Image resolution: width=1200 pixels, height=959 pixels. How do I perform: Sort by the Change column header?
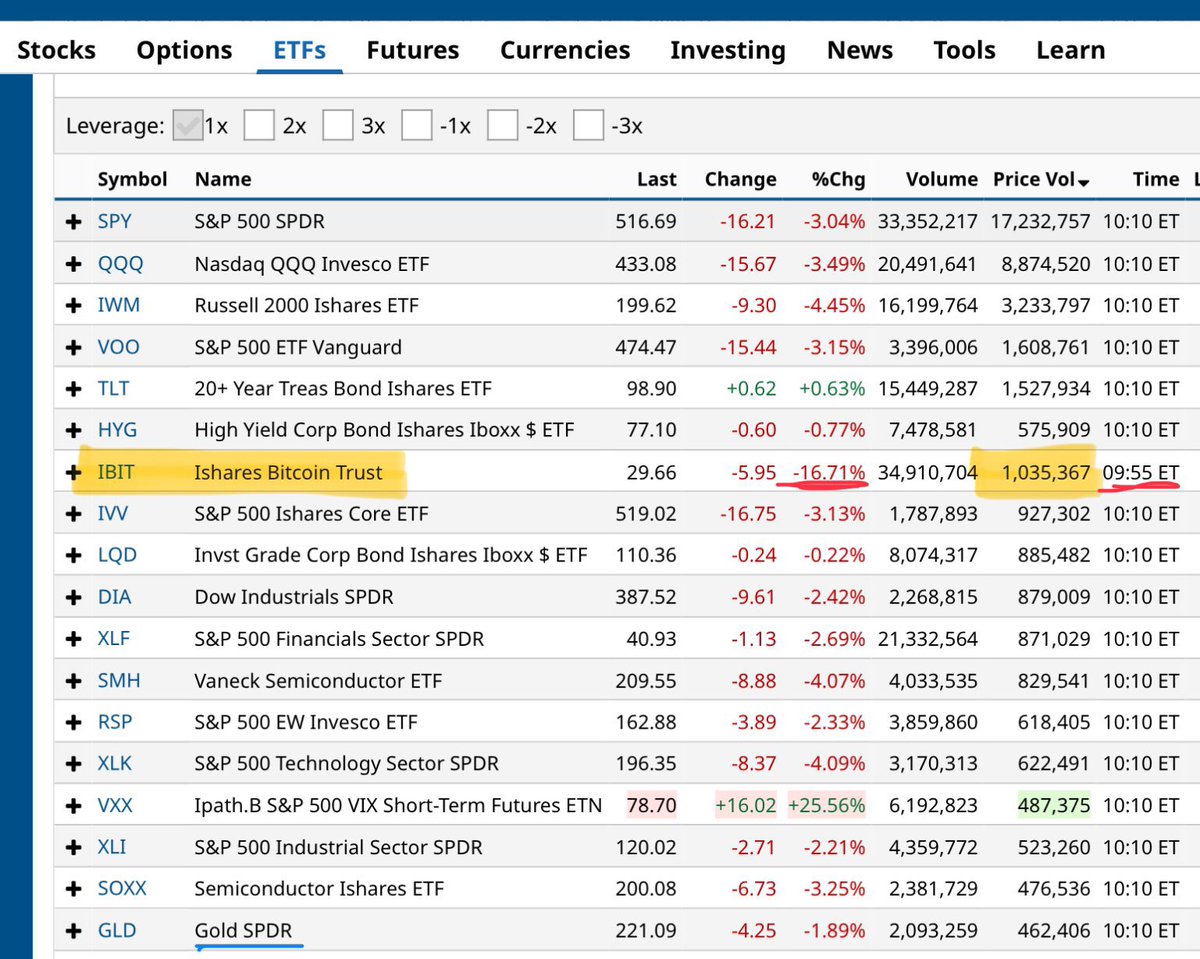(x=740, y=180)
